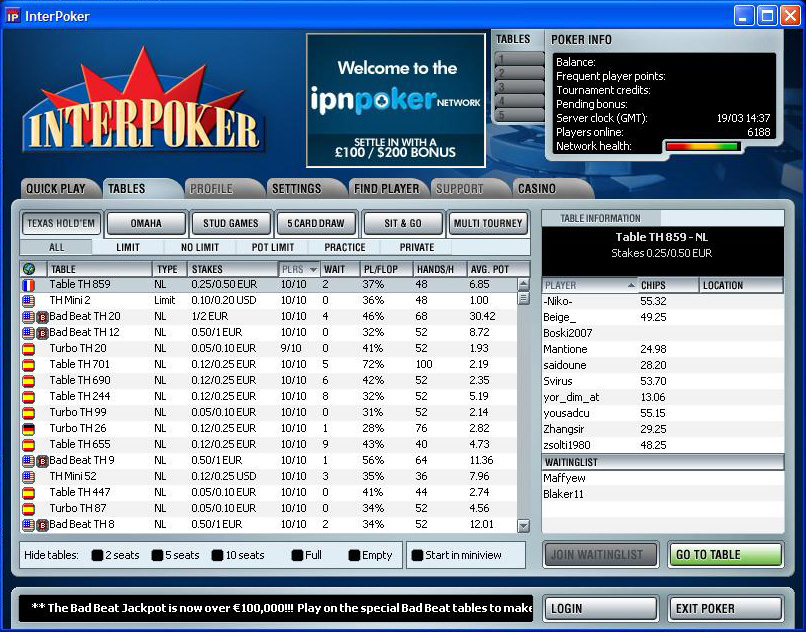This screenshot has width=806, height=632.
Task: Show Practice tables filter
Action: 344,247
